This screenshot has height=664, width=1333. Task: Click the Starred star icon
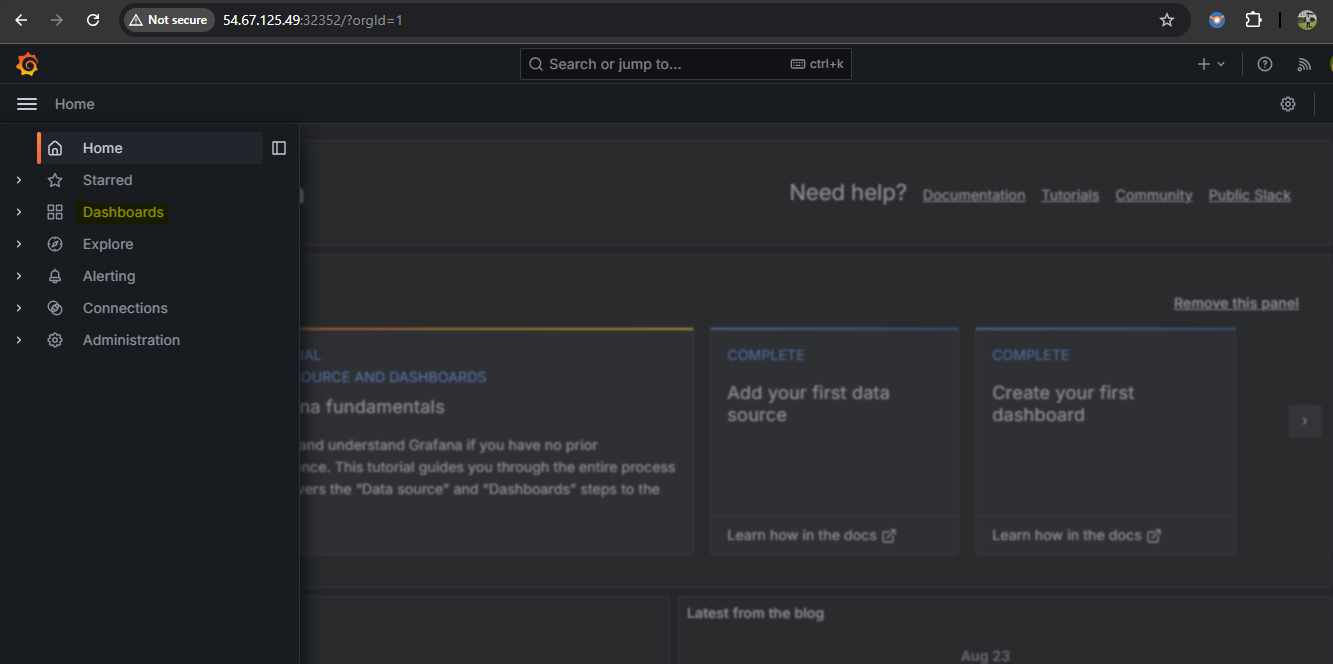55,180
